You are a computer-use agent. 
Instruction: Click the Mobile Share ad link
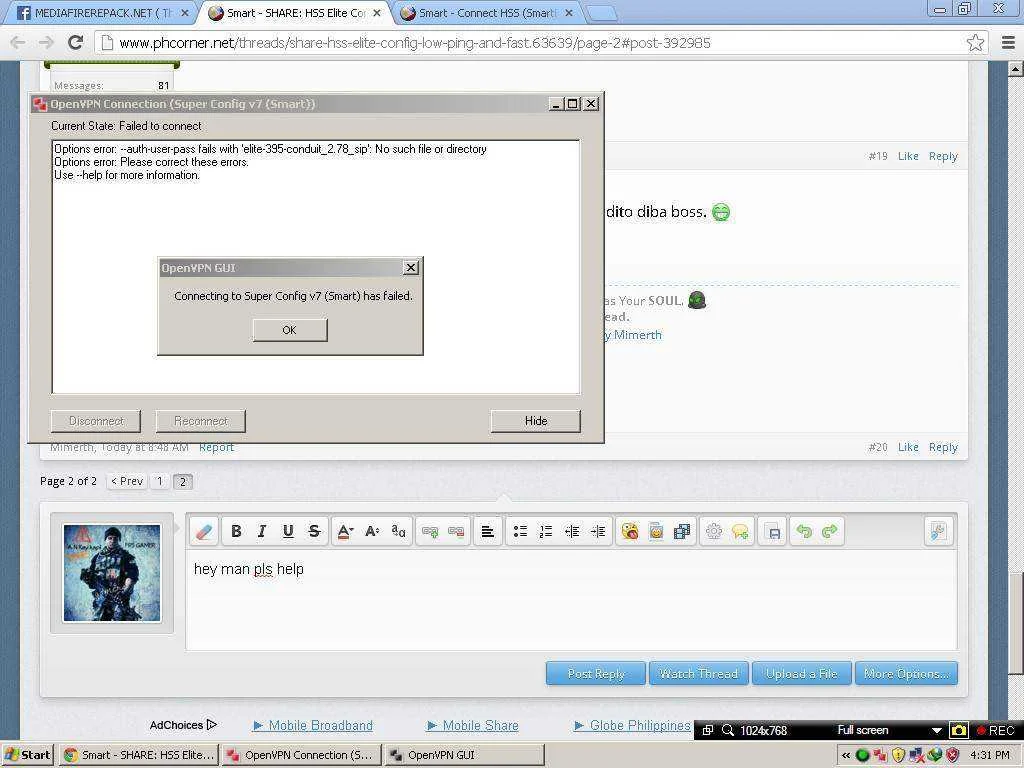[x=480, y=726]
